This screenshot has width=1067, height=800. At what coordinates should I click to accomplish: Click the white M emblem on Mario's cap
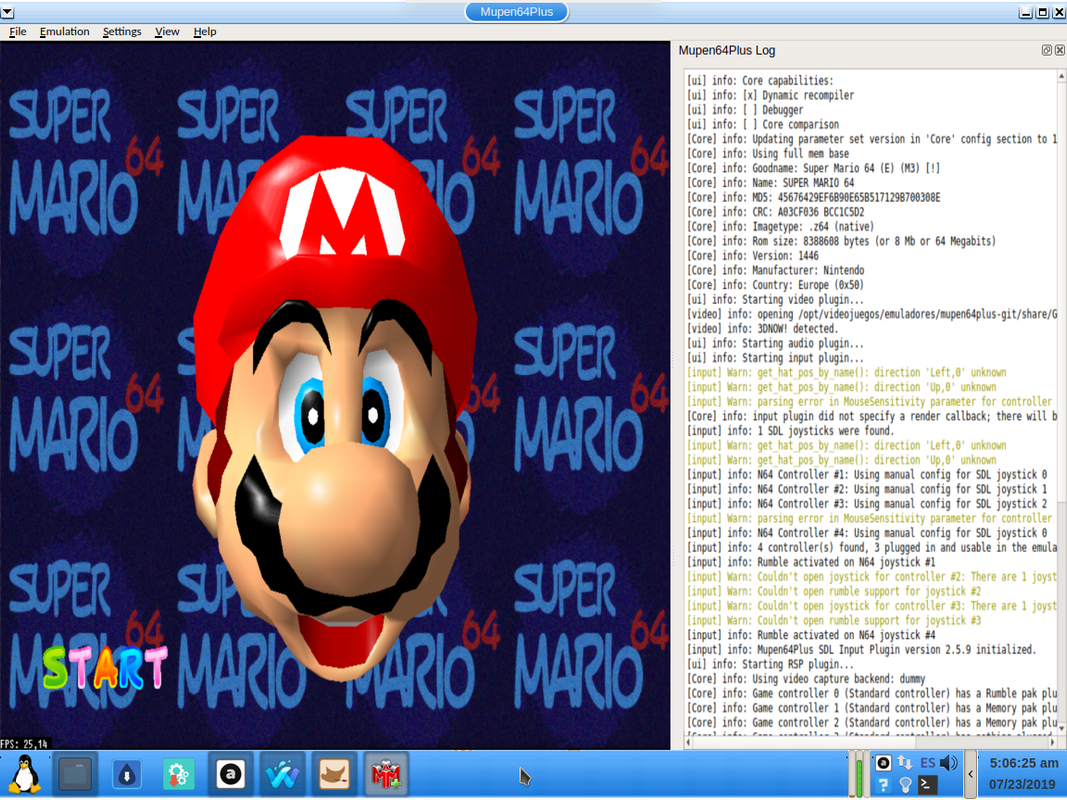(343, 213)
